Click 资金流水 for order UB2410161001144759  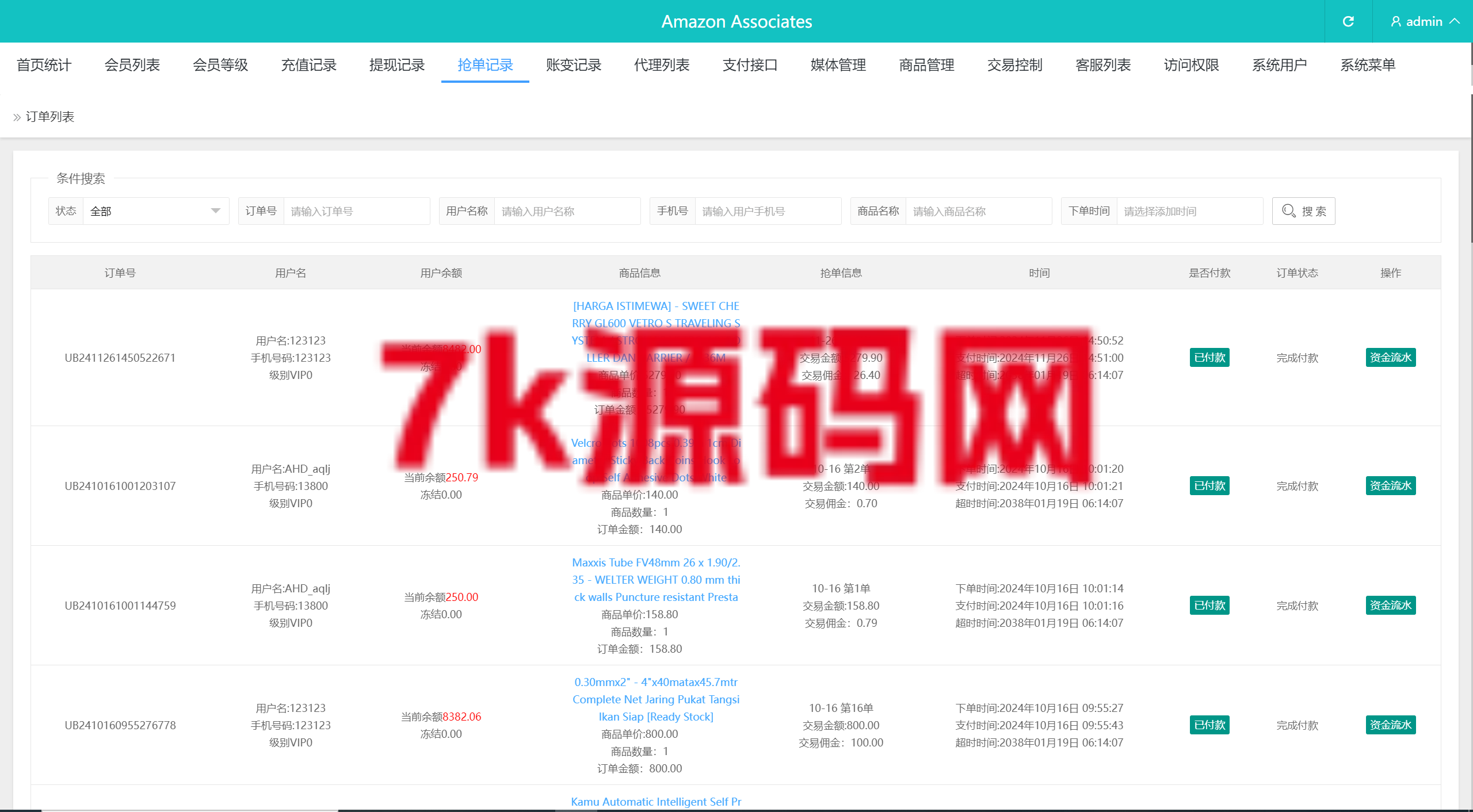pyautogui.click(x=1391, y=606)
